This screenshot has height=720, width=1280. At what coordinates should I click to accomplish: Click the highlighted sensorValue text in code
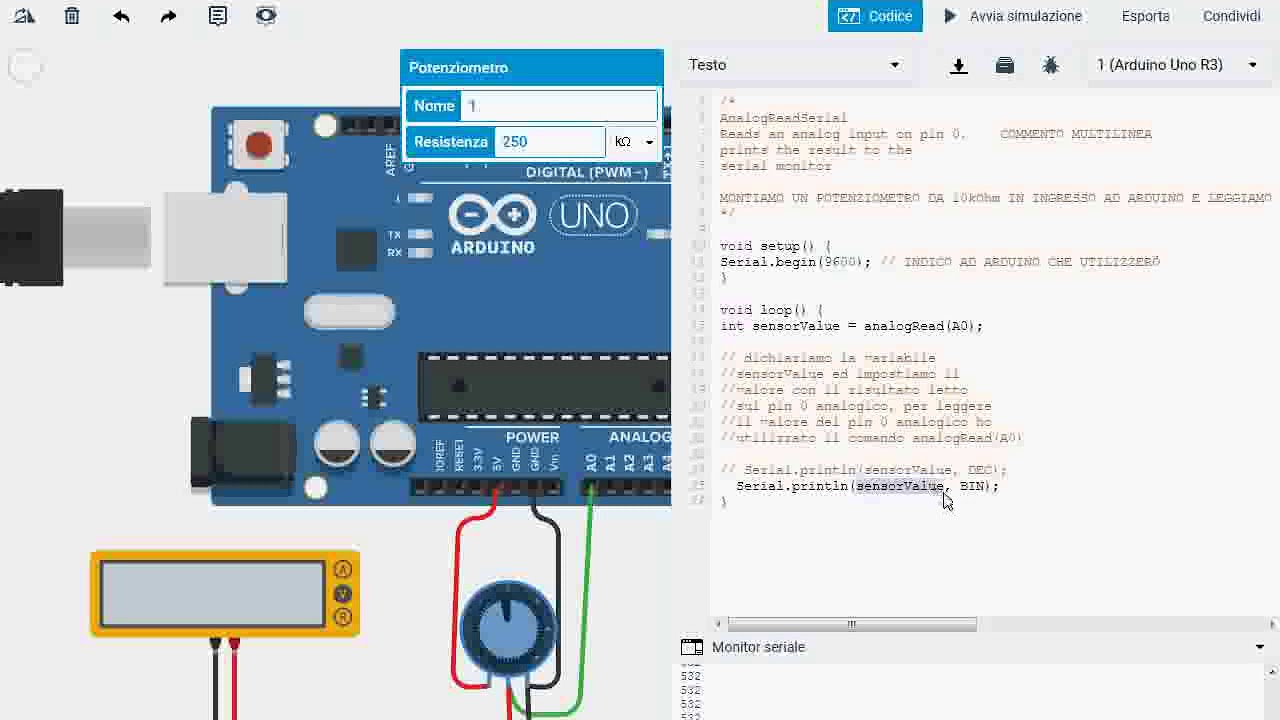coord(899,486)
